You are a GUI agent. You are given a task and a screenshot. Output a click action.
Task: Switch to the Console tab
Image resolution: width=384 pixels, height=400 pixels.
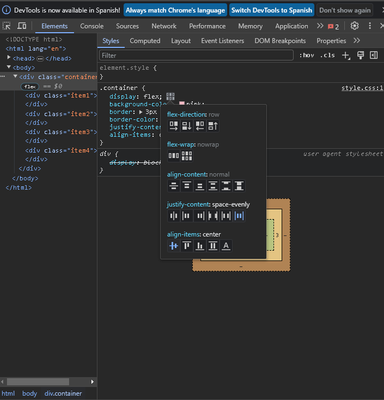92,26
